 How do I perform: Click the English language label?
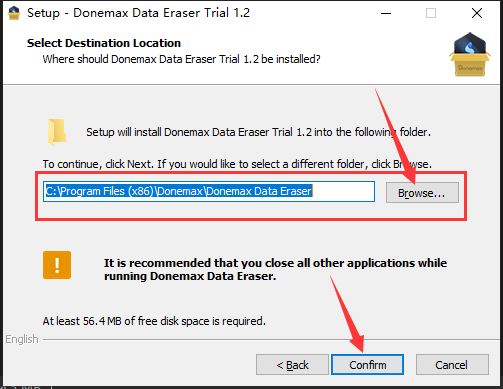coord(22,339)
